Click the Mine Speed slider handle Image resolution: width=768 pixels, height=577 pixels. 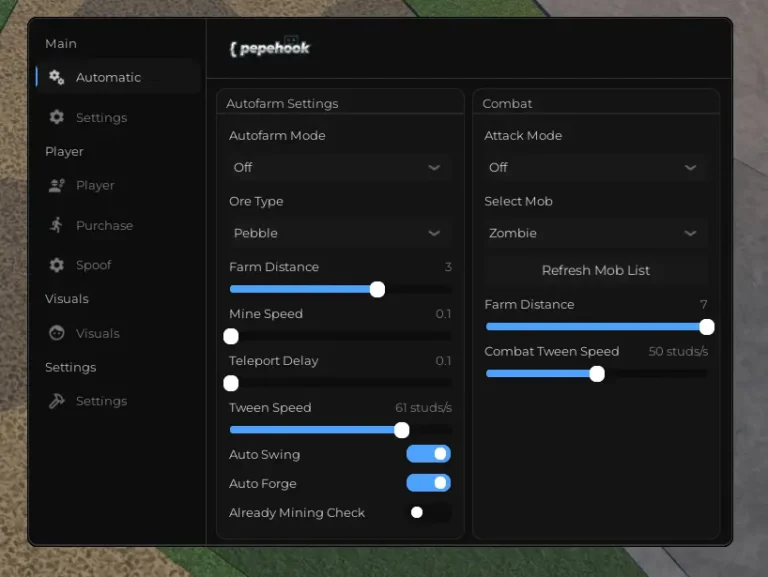[231, 336]
